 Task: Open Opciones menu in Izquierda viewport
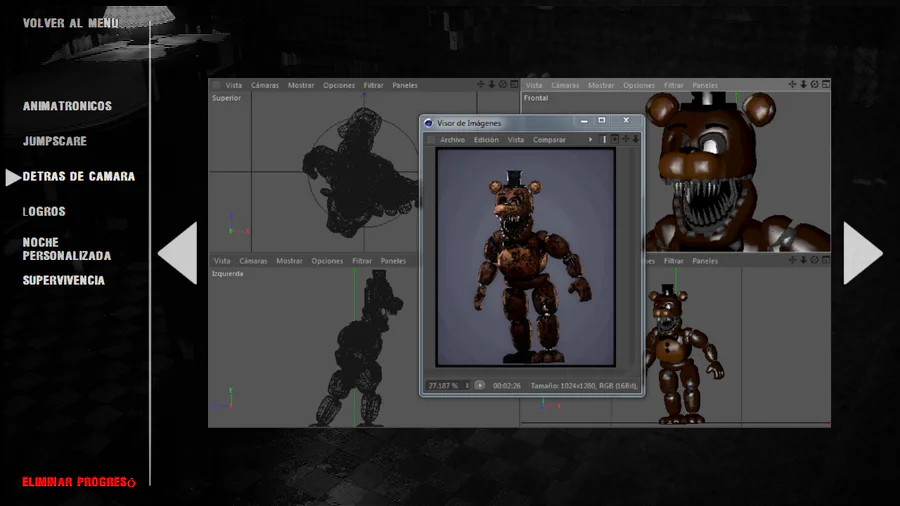[x=327, y=260]
